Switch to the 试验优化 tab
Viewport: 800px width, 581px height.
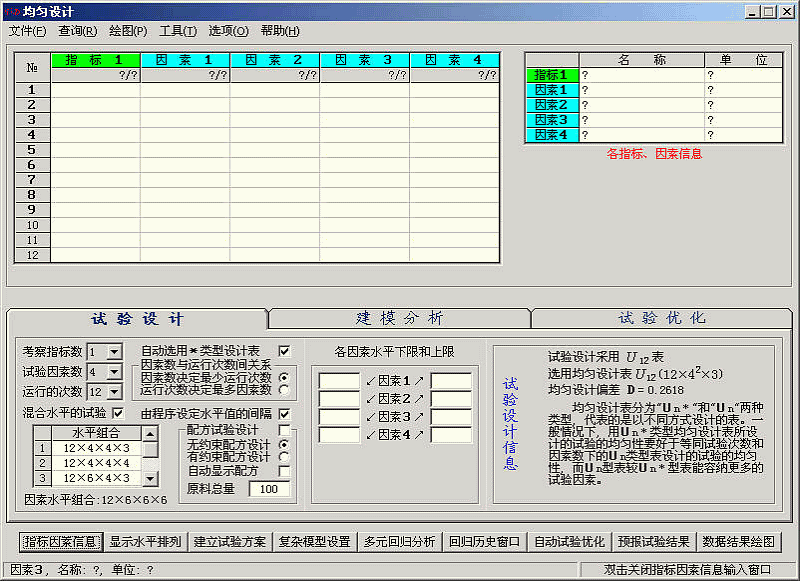[x=662, y=318]
